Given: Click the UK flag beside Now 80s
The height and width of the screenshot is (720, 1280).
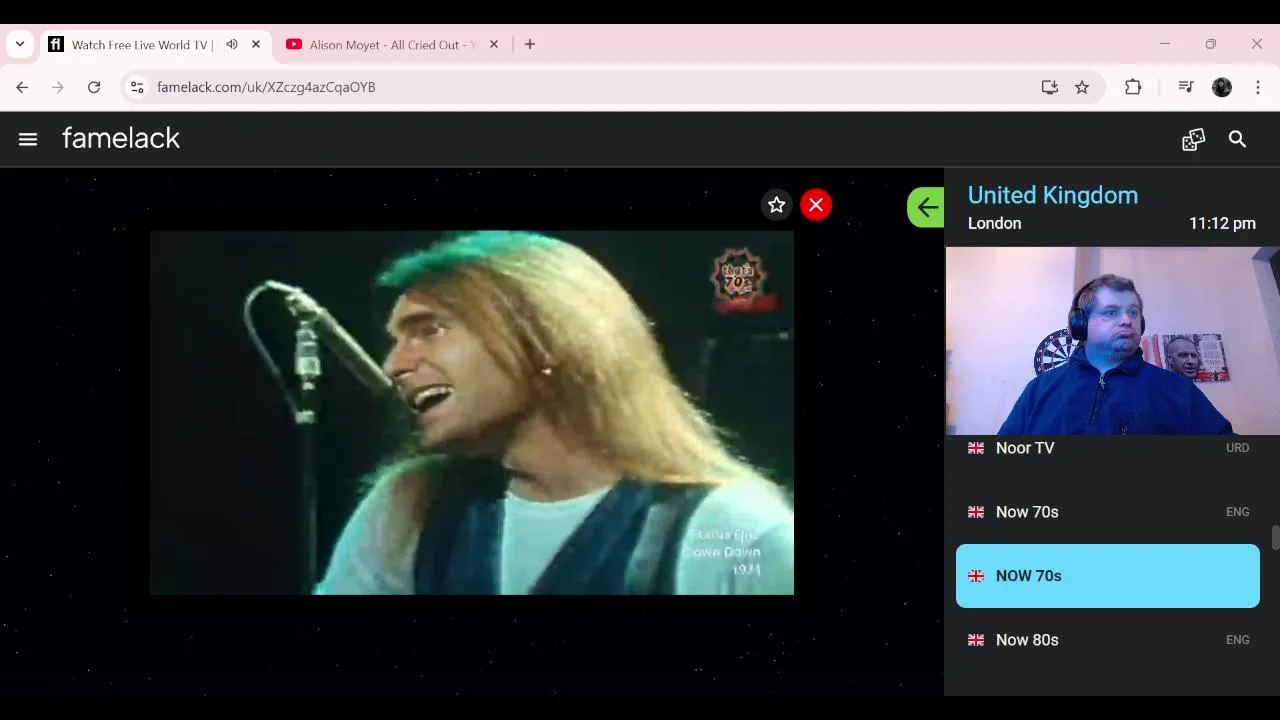Looking at the screenshot, I should pyautogui.click(x=976, y=640).
